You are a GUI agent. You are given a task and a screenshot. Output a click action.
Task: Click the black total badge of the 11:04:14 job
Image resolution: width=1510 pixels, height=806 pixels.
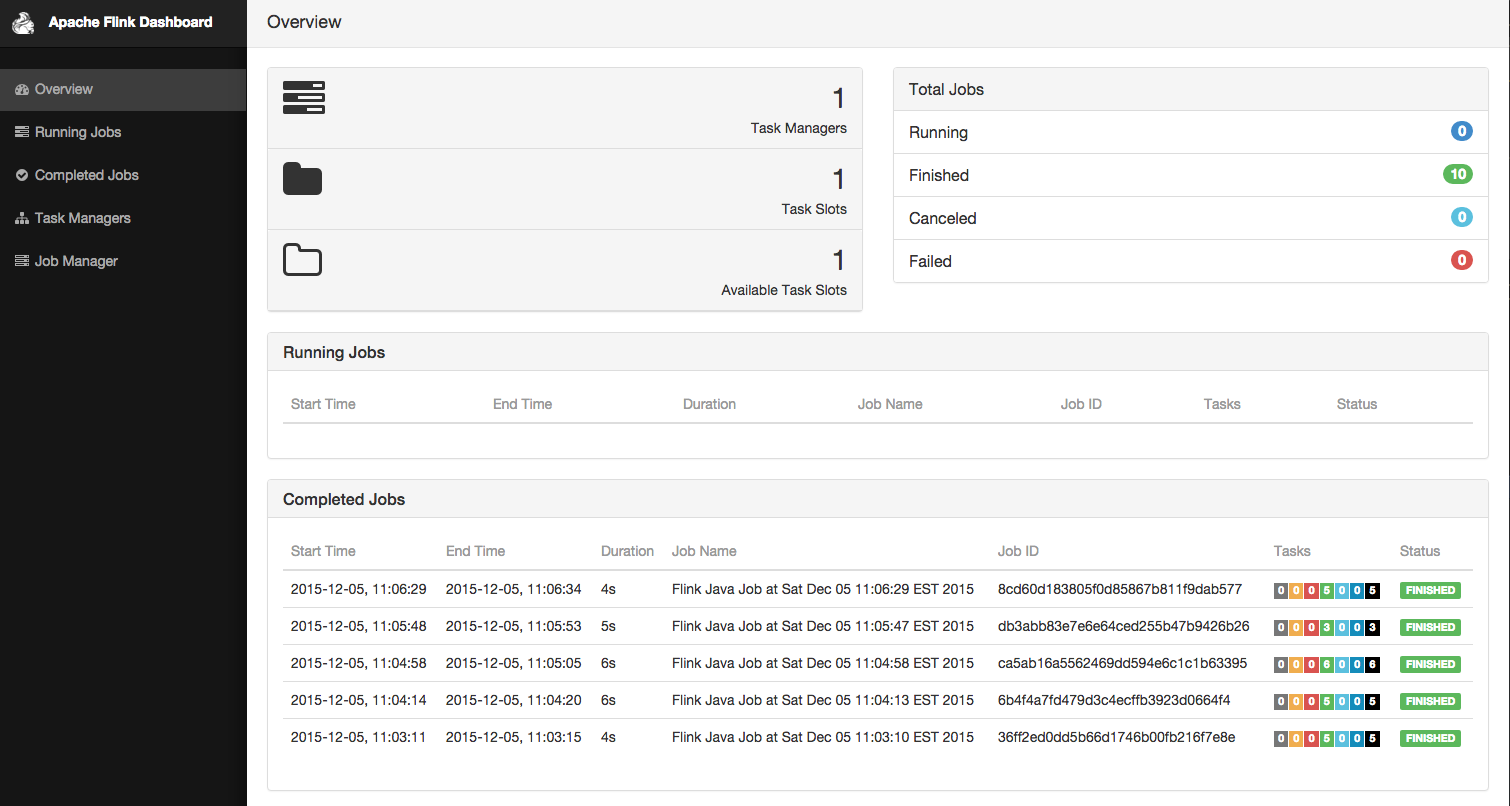pos(1372,701)
